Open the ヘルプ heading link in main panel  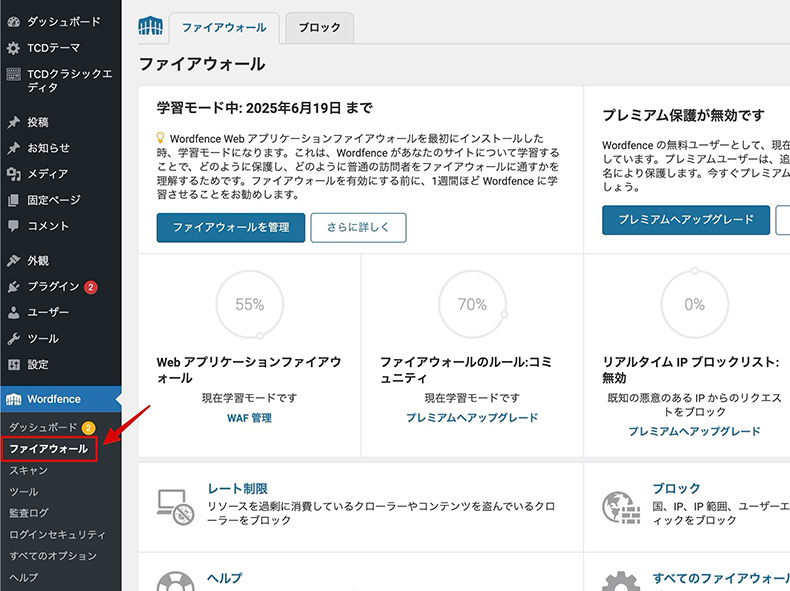point(225,578)
